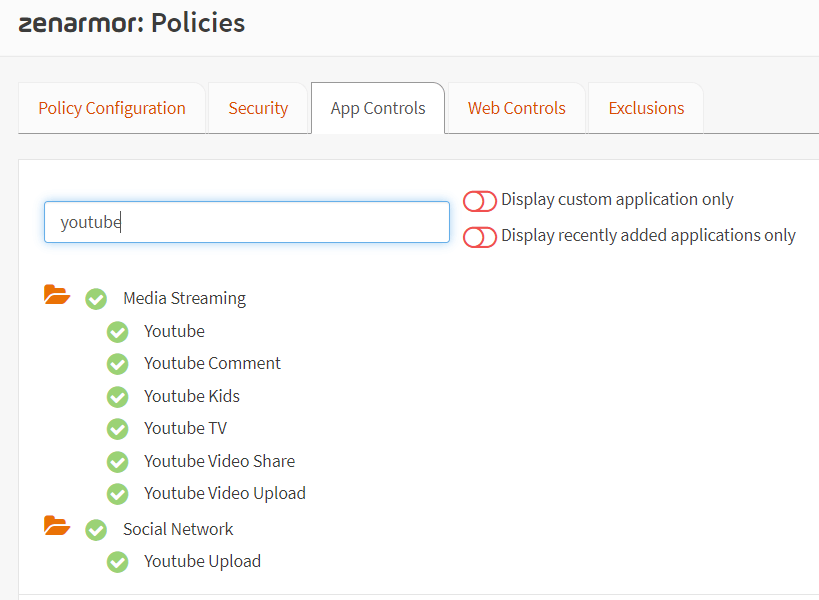Select the App Controls tab

378,108
